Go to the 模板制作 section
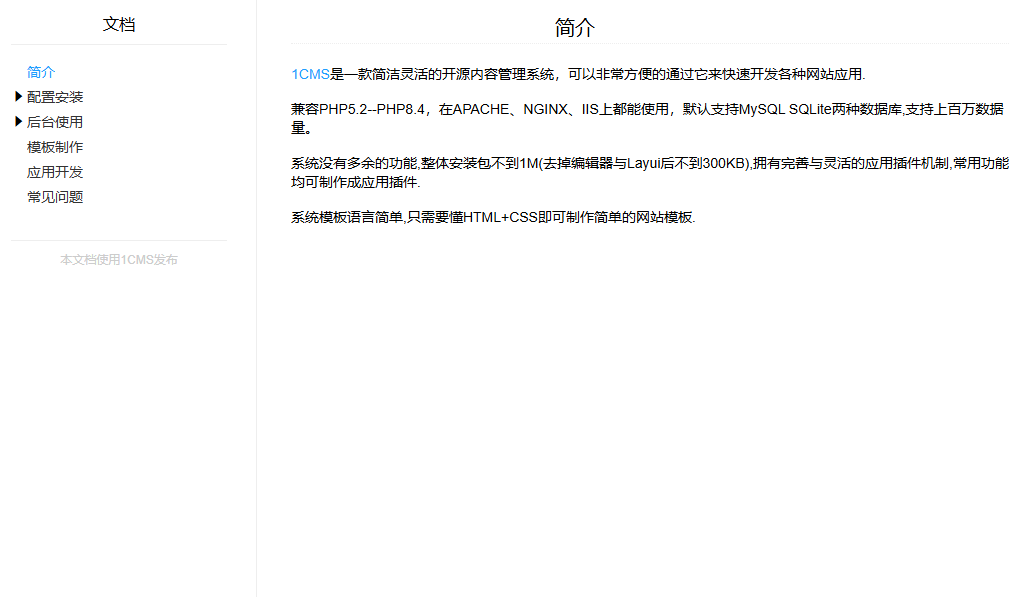The height and width of the screenshot is (597, 1024). pyautogui.click(x=55, y=147)
